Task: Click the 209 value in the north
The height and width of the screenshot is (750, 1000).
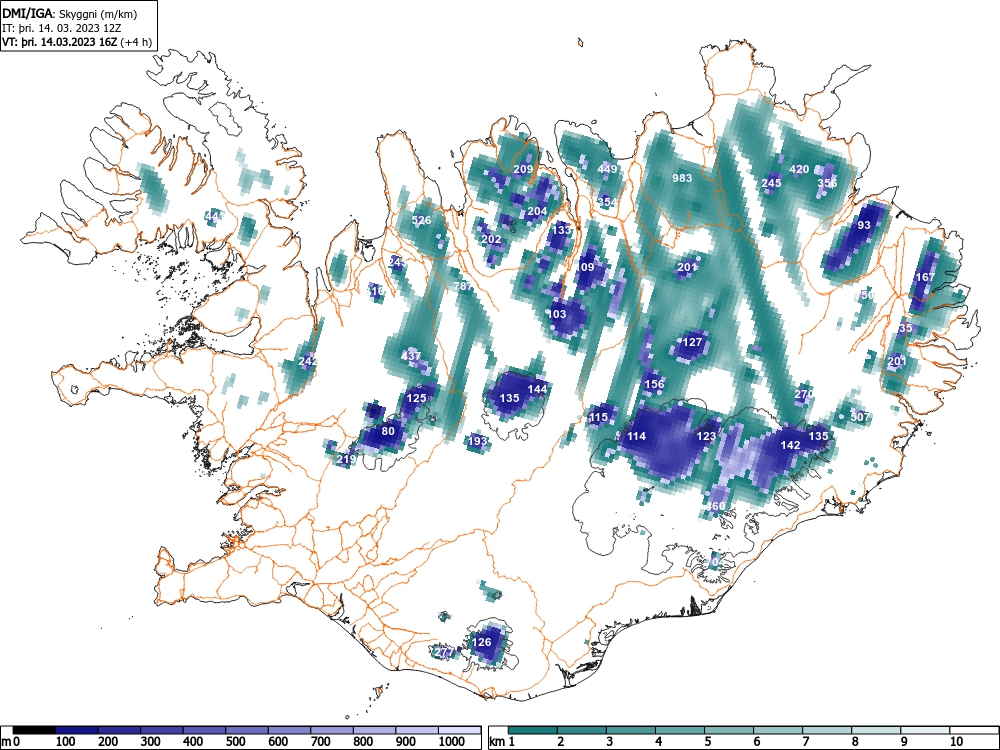Action: (x=523, y=169)
